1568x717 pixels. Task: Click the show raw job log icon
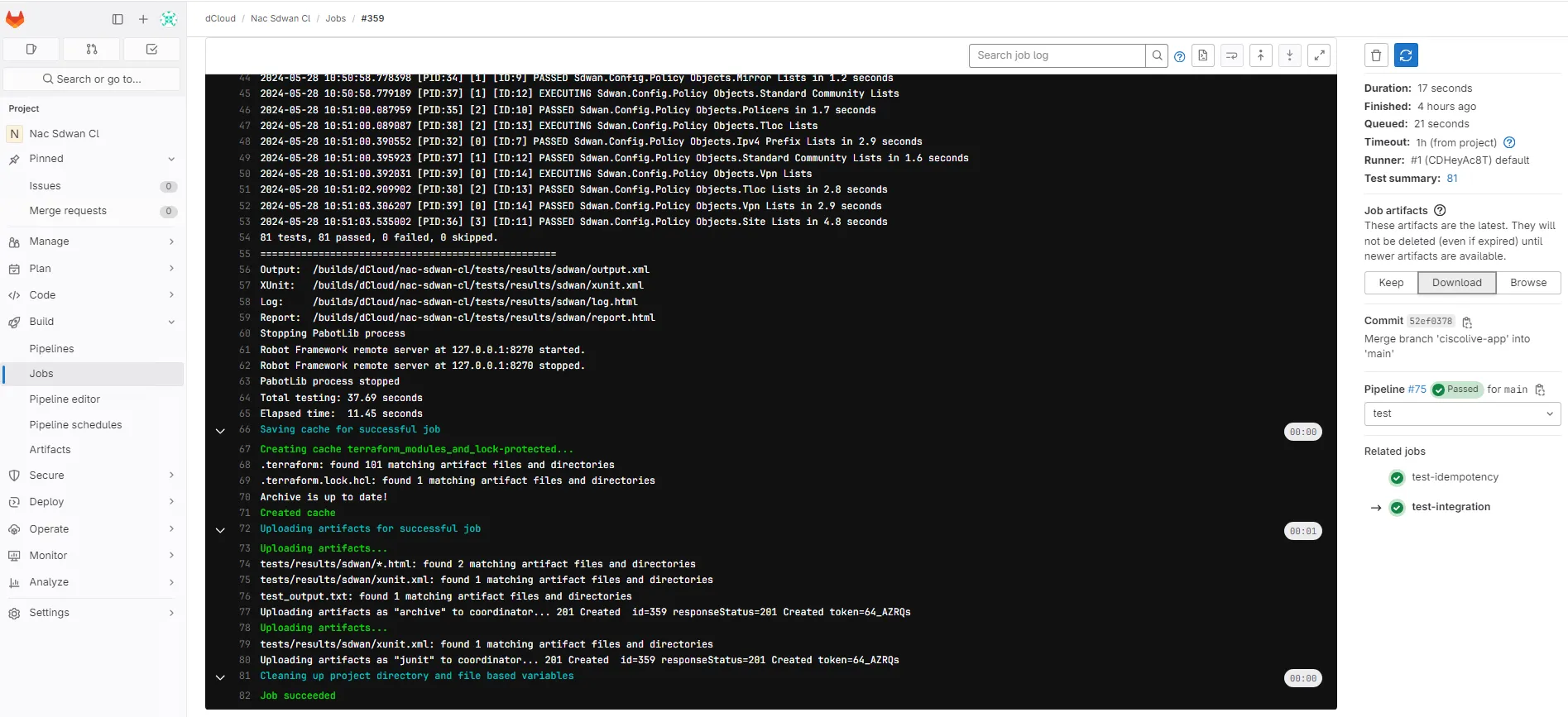pos(1202,55)
